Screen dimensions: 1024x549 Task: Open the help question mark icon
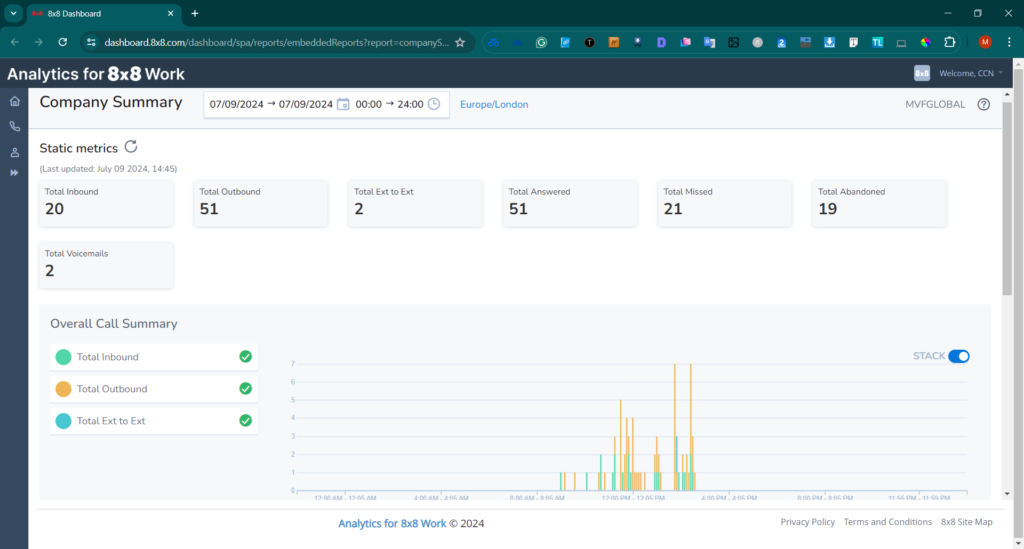tap(983, 104)
